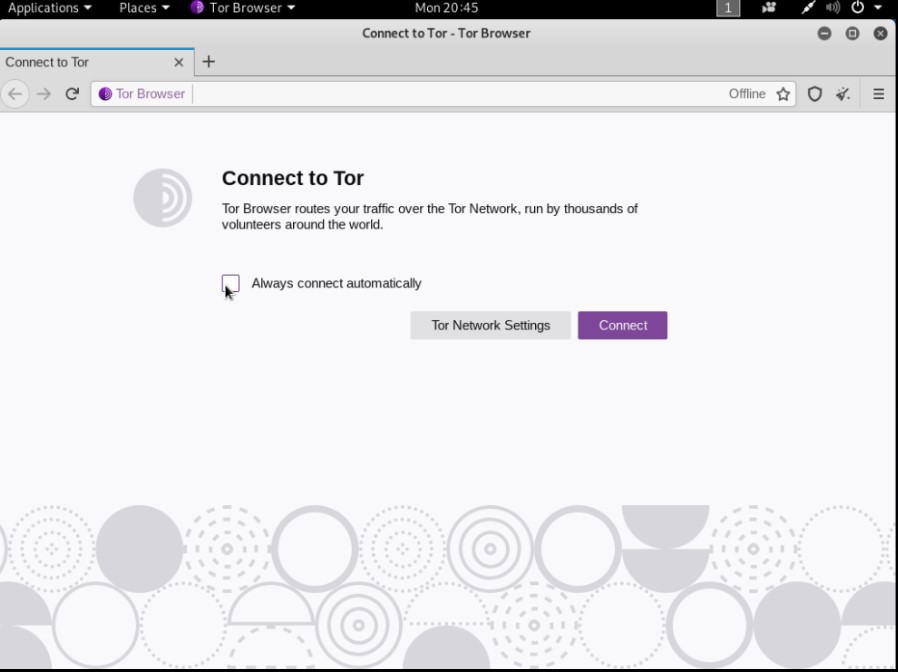
Task: Open the Applications menu
Action: click(x=49, y=8)
